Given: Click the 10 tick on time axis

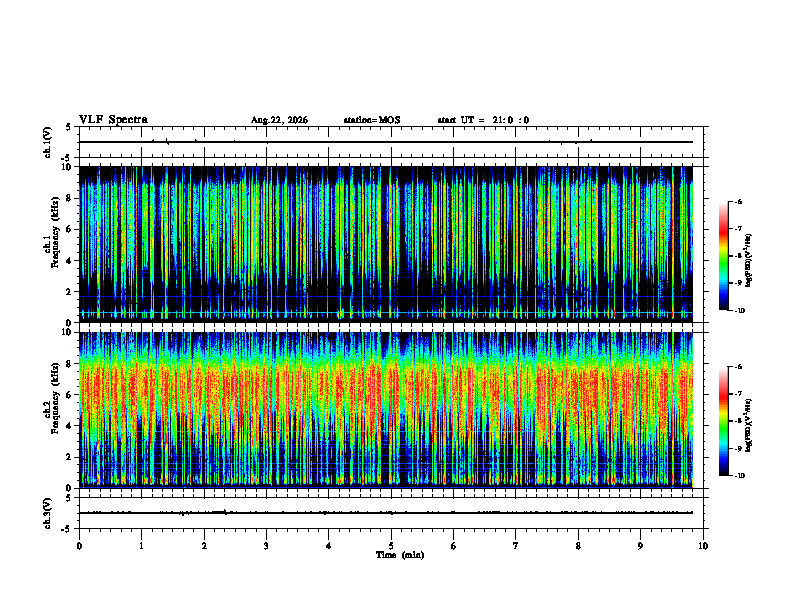Looking at the screenshot, I should [703, 546].
